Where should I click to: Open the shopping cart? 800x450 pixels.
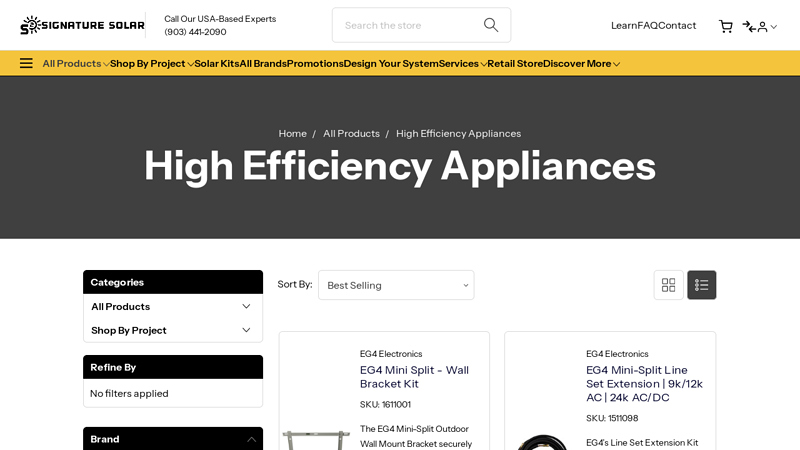pos(725,26)
